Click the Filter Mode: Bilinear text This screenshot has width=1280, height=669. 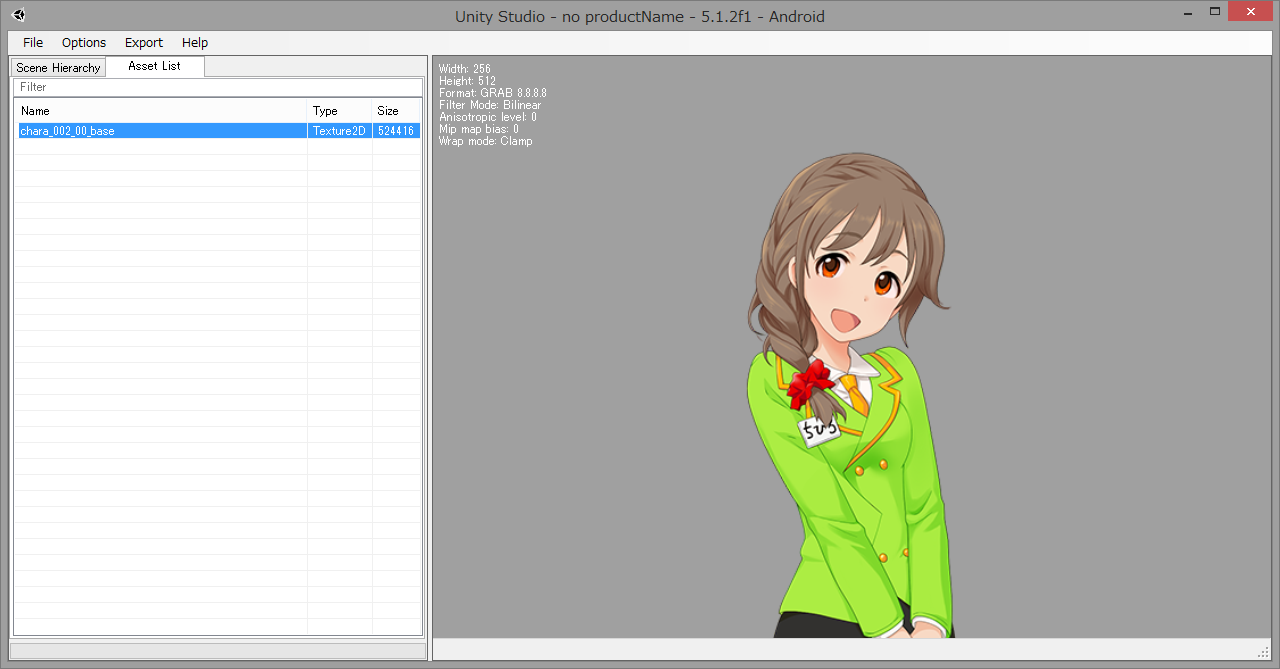point(490,105)
